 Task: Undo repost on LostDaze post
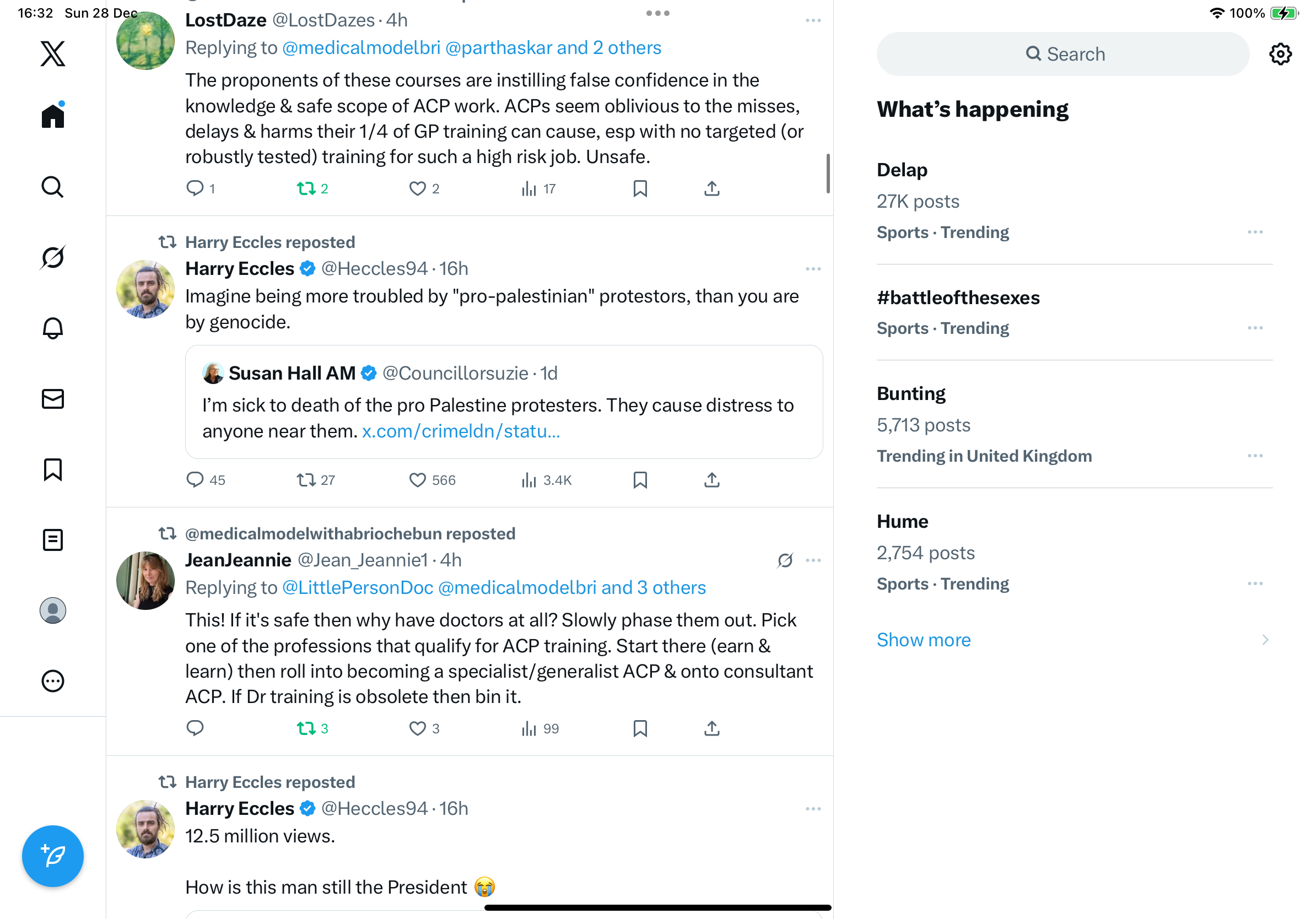coord(306,188)
